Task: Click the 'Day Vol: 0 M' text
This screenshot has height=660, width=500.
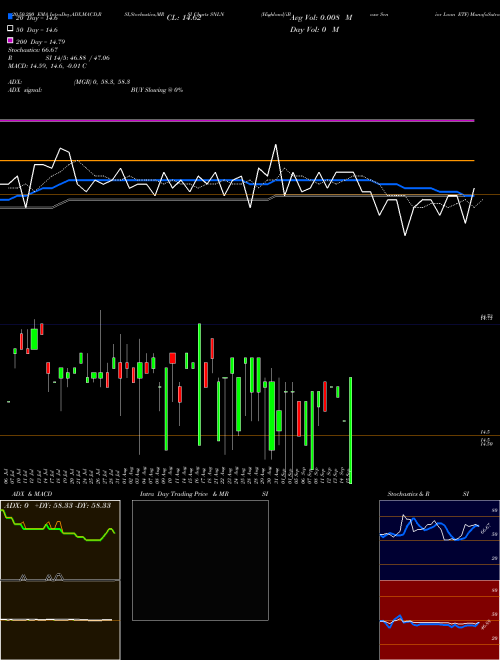Action: [x=314, y=30]
